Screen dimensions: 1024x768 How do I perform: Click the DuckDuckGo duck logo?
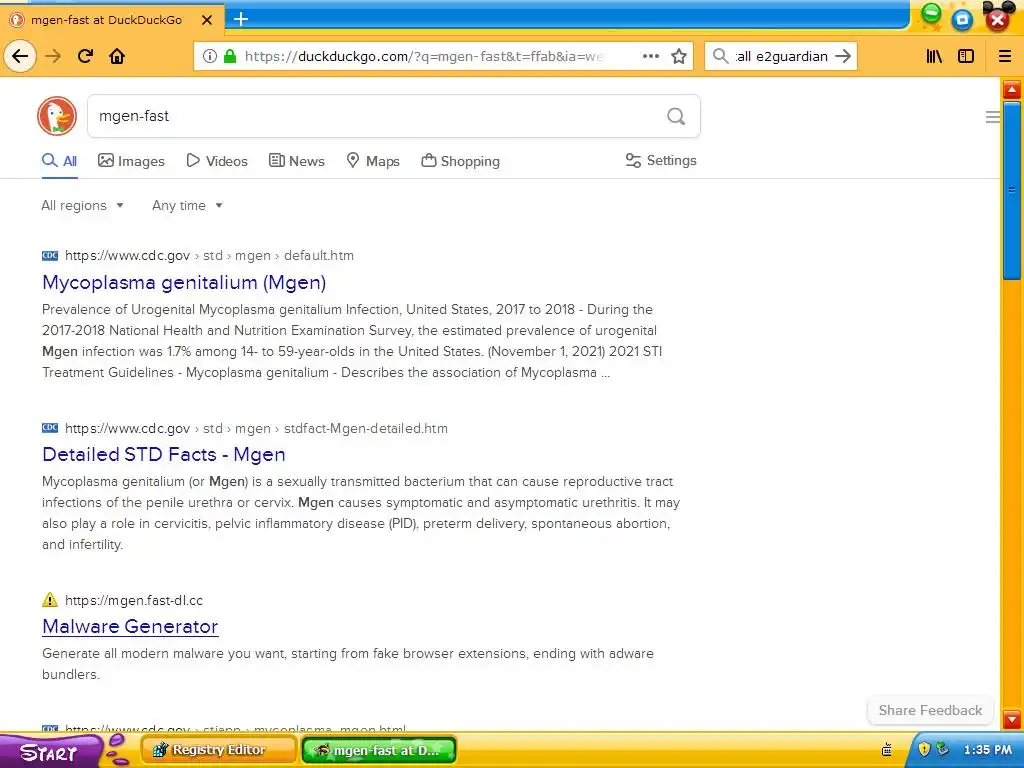coord(57,116)
